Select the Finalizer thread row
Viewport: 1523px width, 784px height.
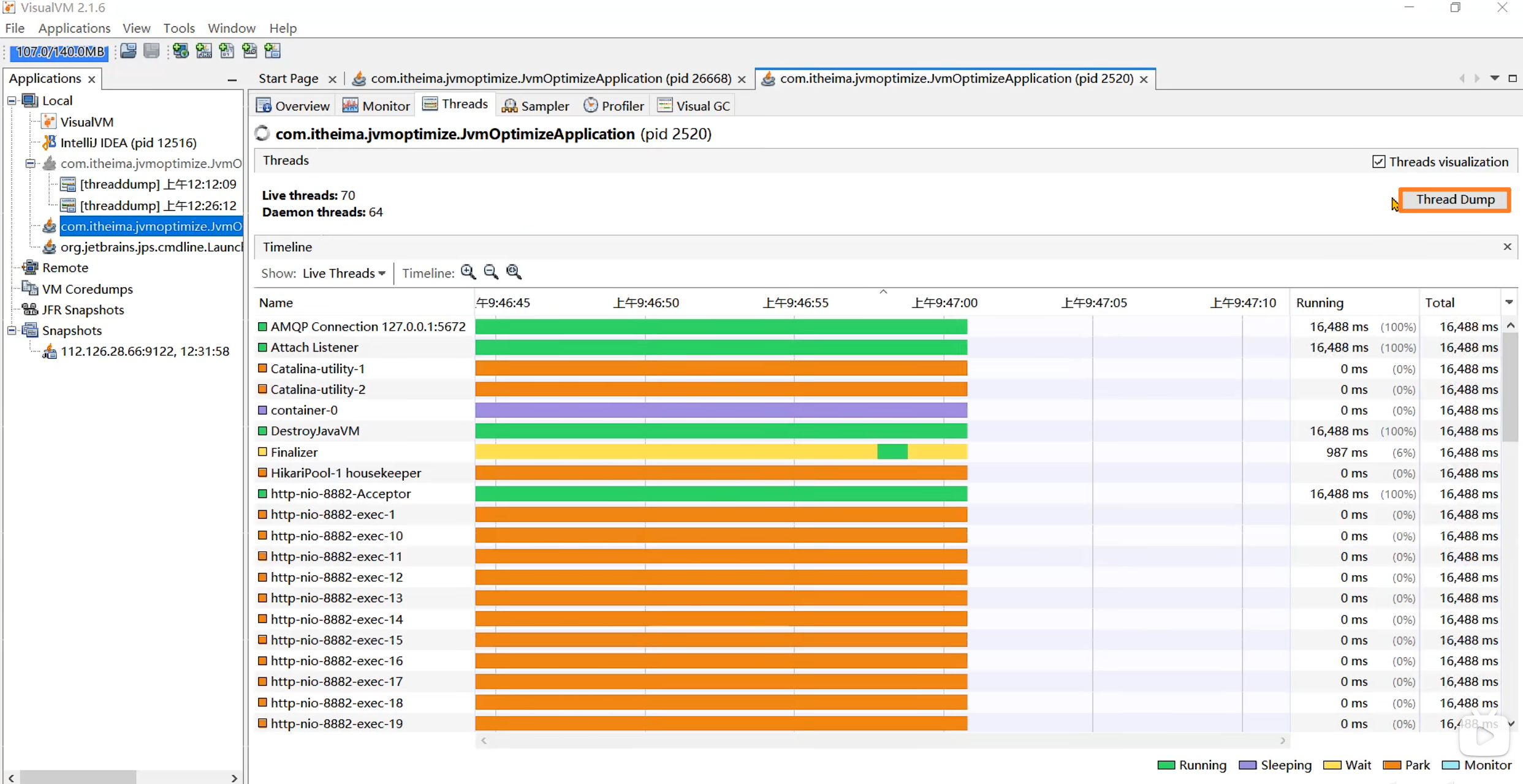(294, 452)
